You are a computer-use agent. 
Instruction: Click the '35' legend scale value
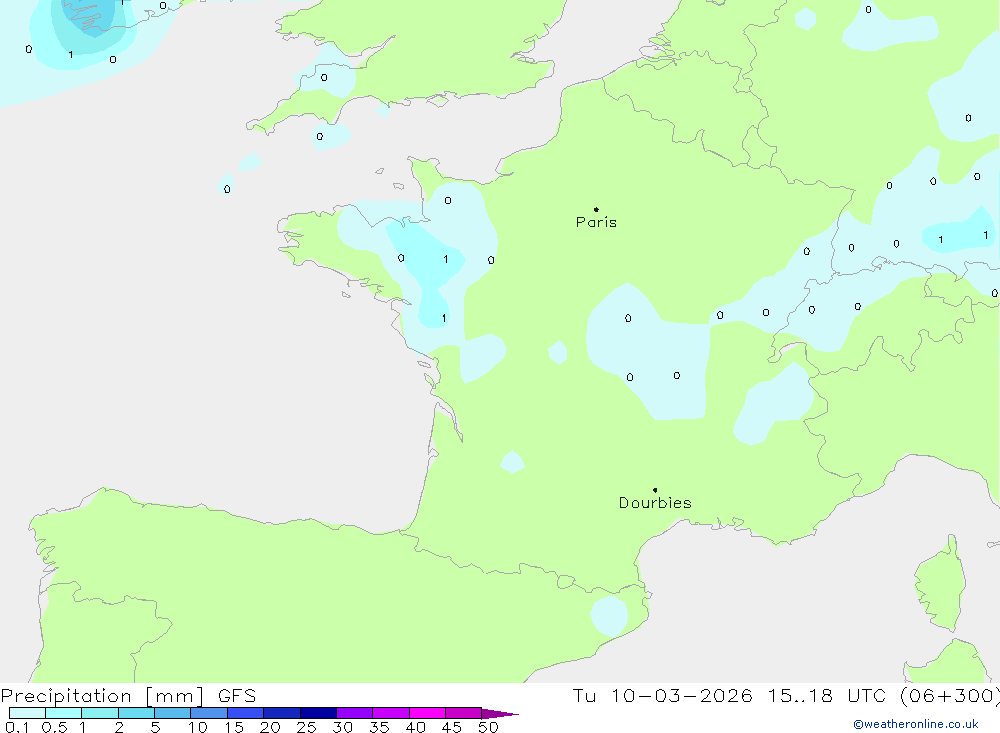tap(379, 727)
